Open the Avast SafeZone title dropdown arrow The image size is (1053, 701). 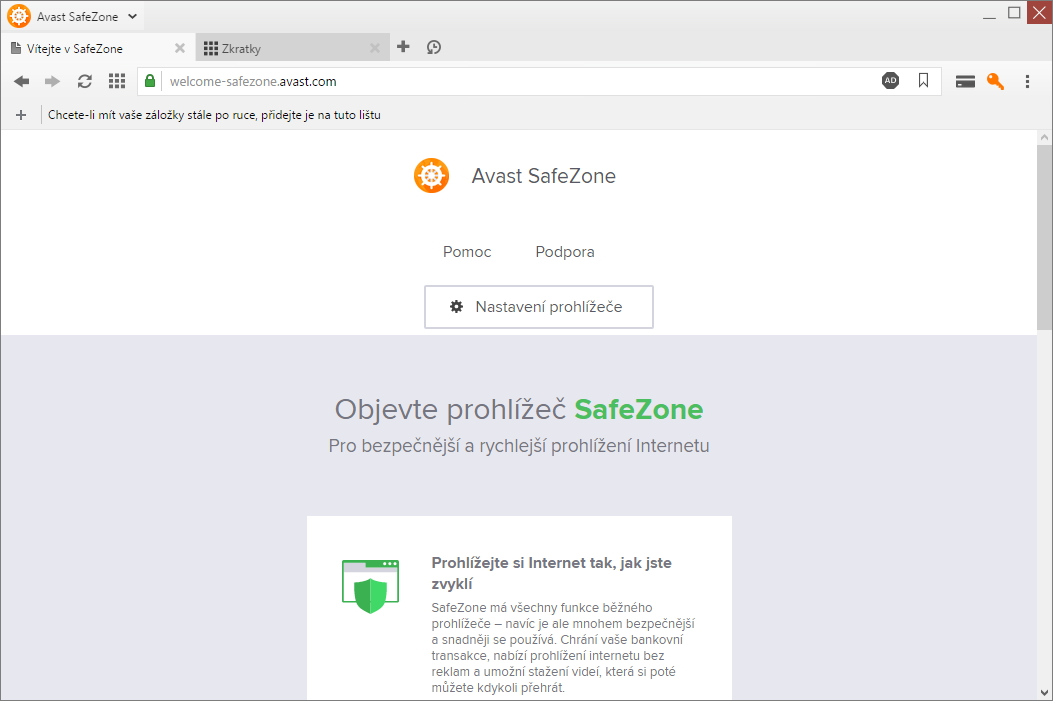tap(132, 17)
